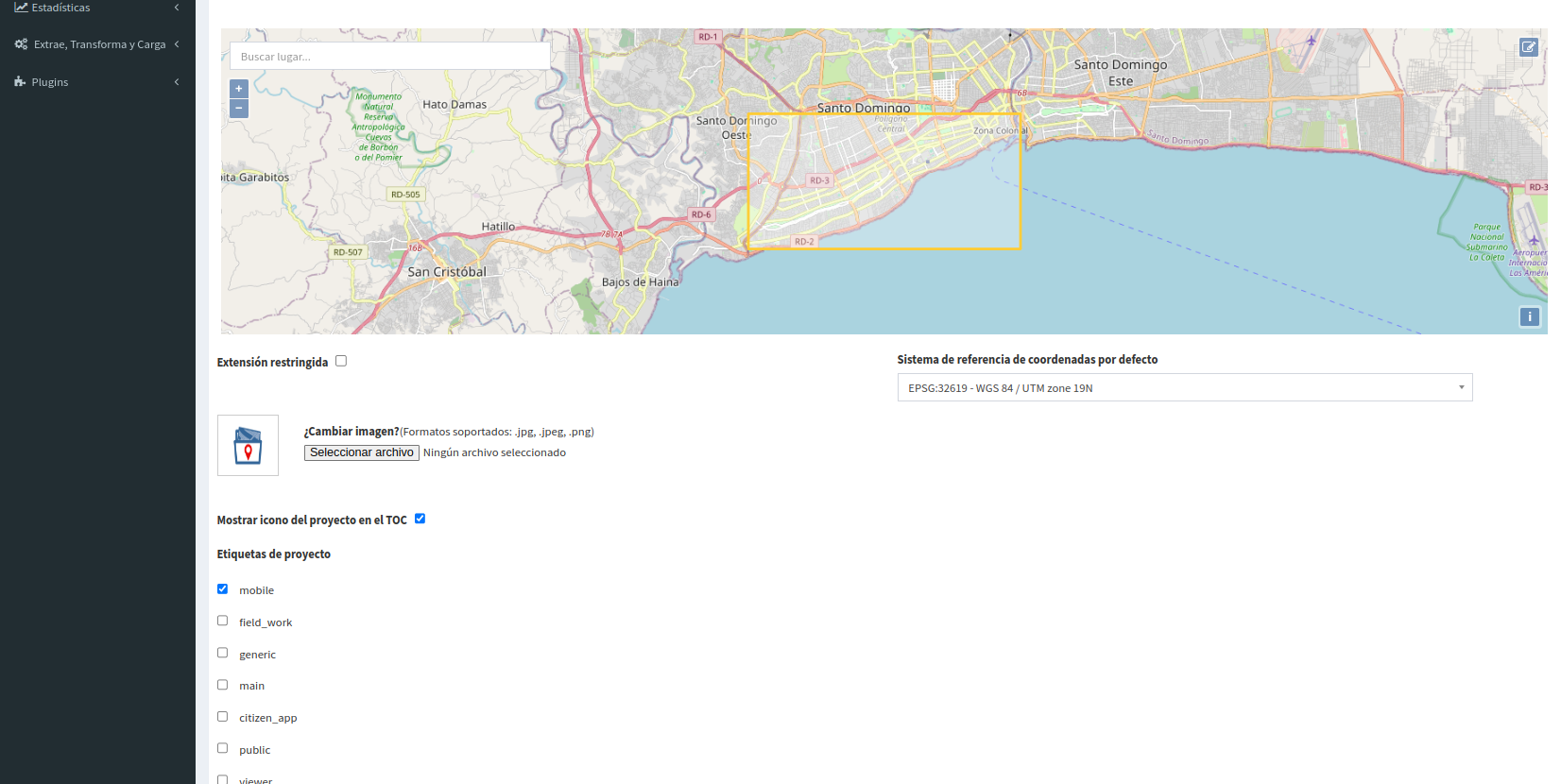Check the citizen_app tag checkbox
Viewport: 1561px width, 784px height.
coord(223,717)
